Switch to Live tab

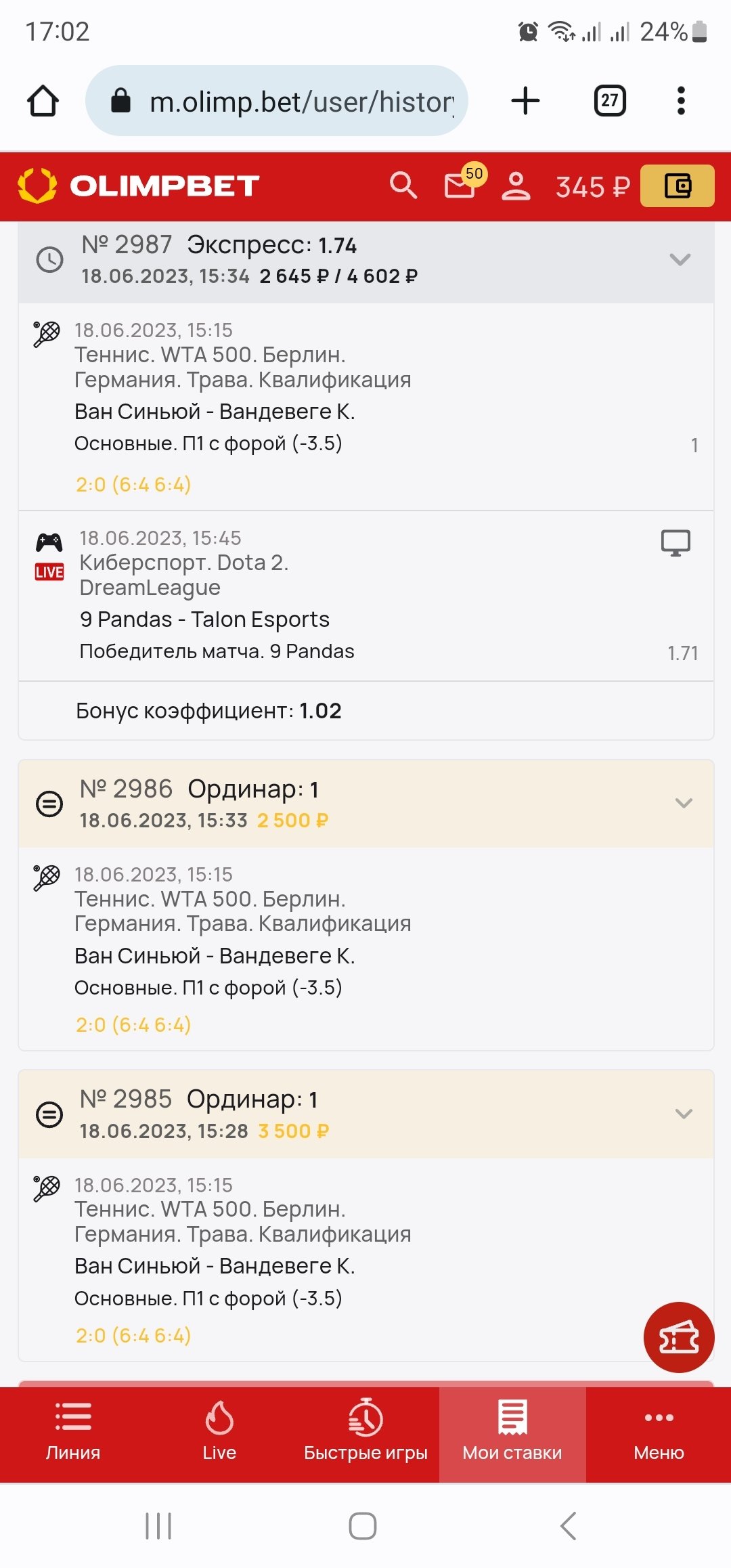click(x=219, y=1434)
